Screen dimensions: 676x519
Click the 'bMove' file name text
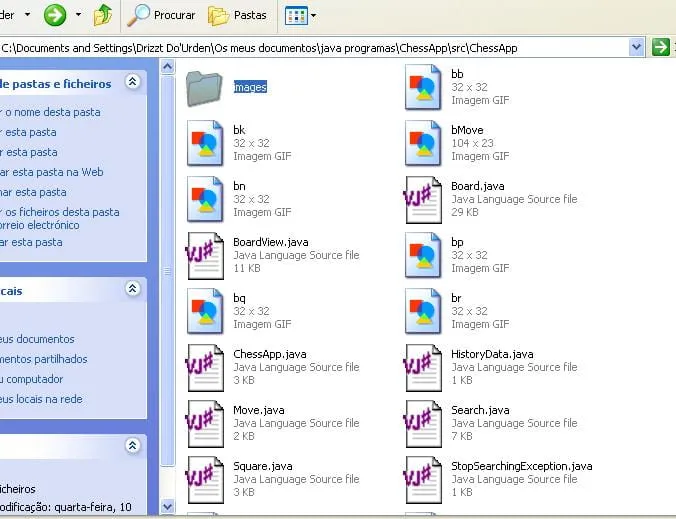(x=467, y=130)
